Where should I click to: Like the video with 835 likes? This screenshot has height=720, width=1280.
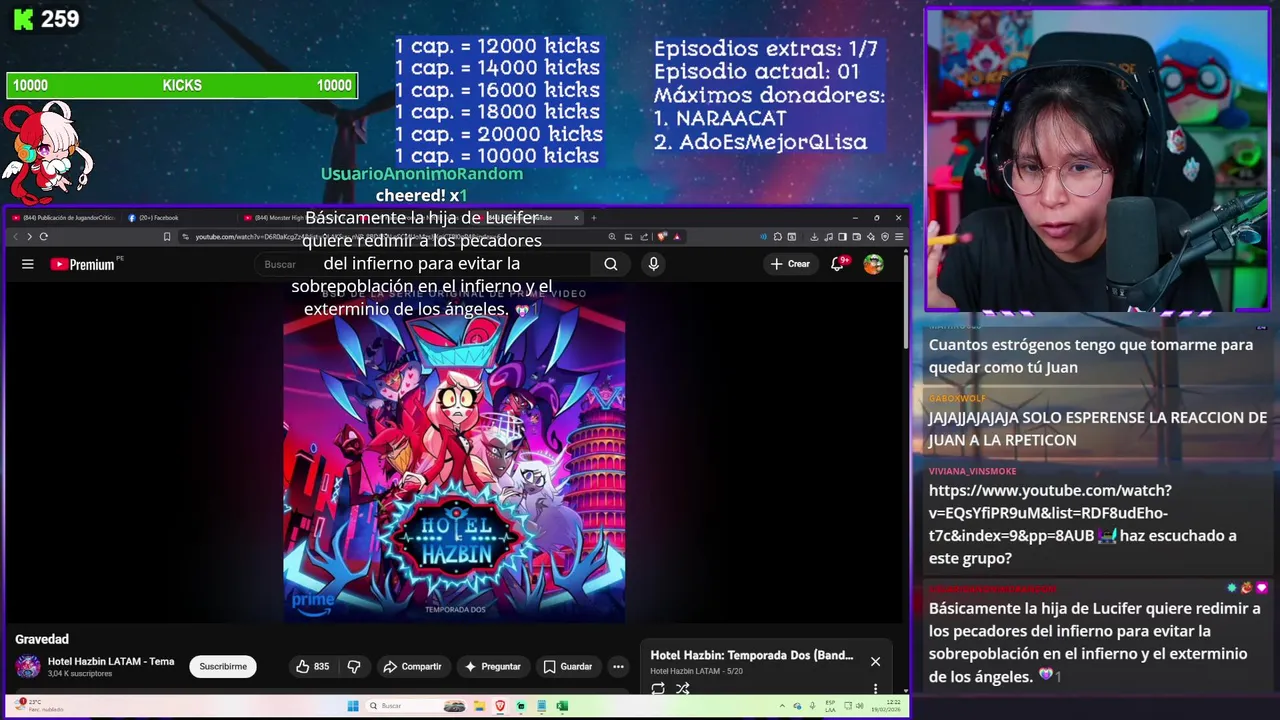click(x=312, y=666)
